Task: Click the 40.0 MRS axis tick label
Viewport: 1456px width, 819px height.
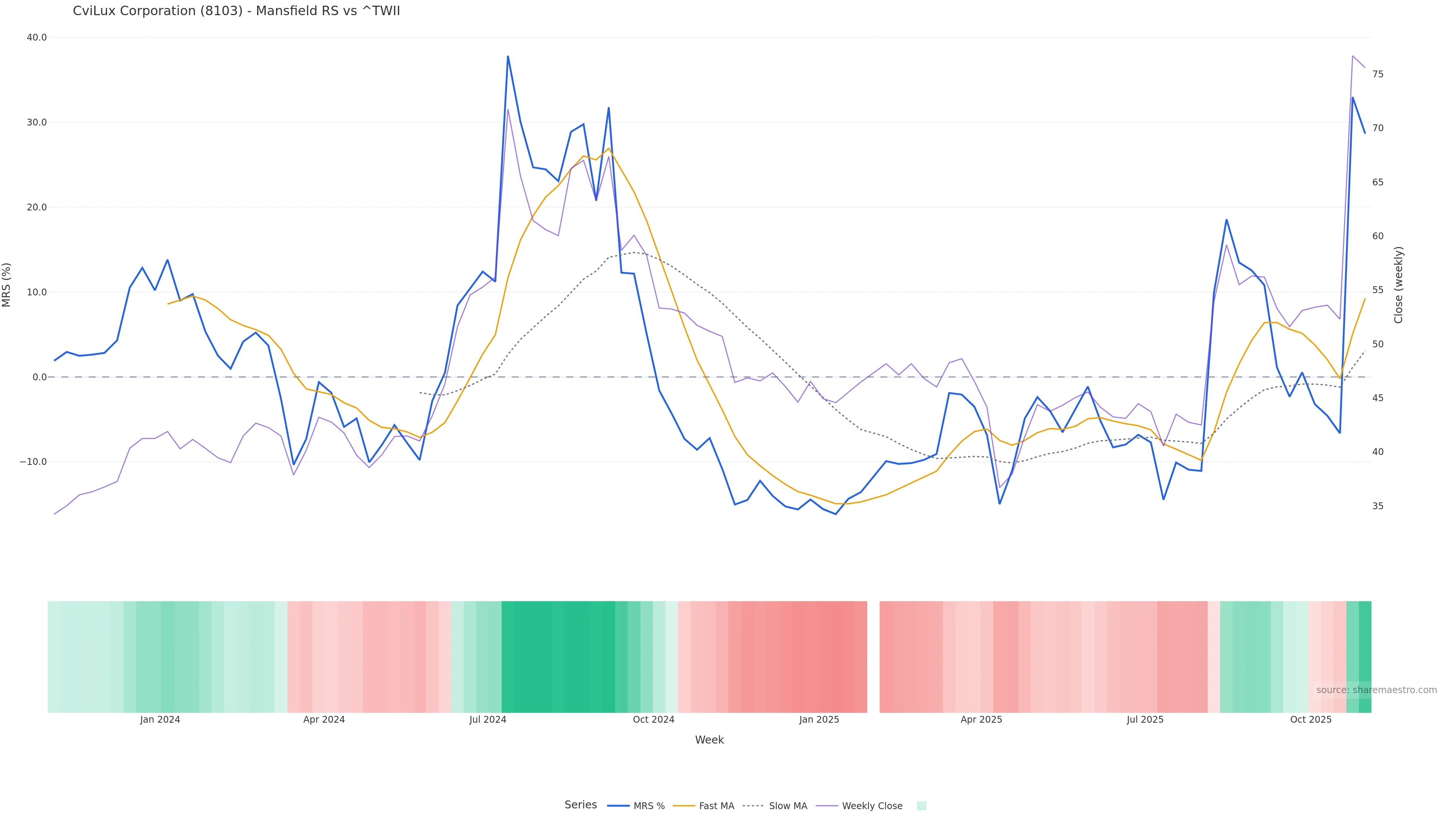Action: coord(37,37)
